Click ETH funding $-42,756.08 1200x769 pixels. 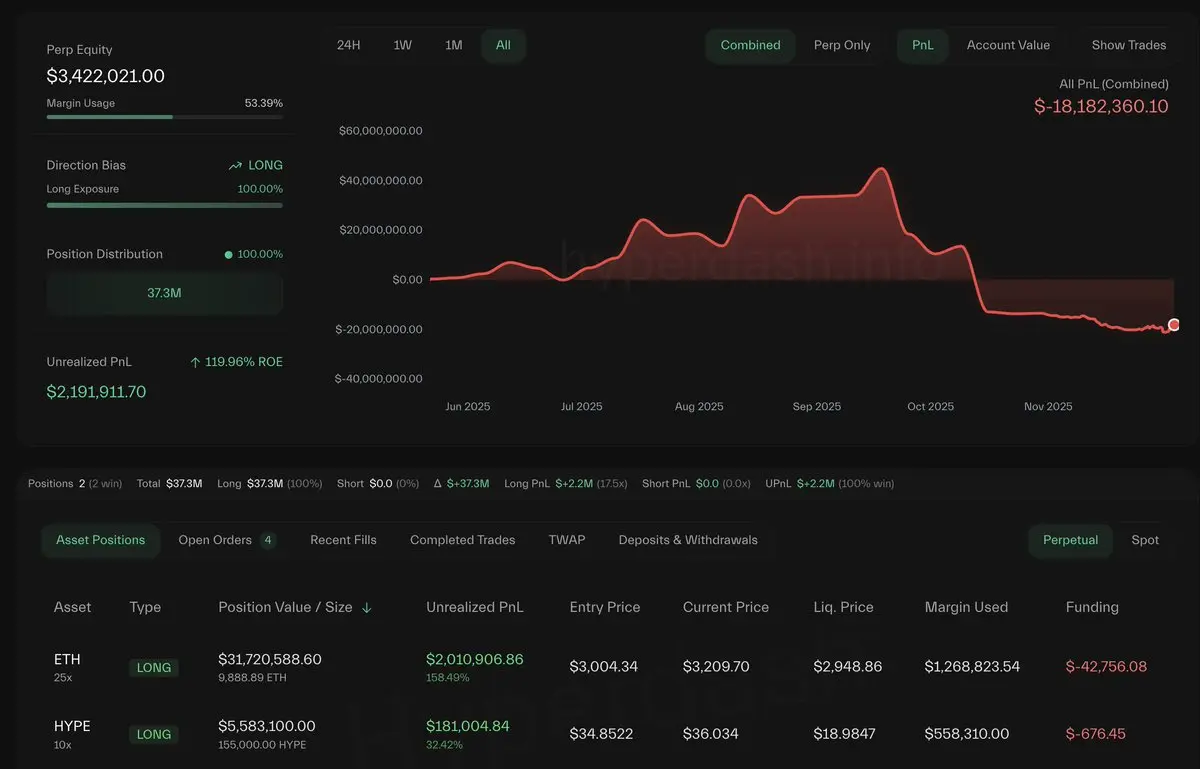coord(1106,666)
